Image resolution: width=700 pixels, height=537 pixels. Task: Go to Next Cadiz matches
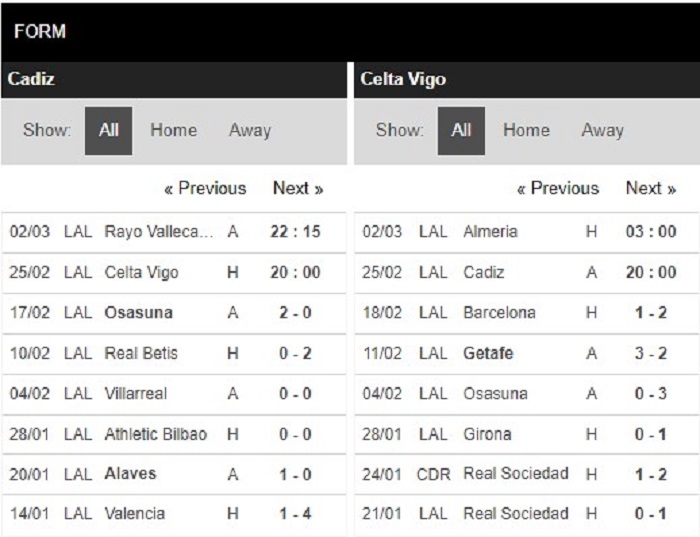pyautogui.click(x=298, y=188)
